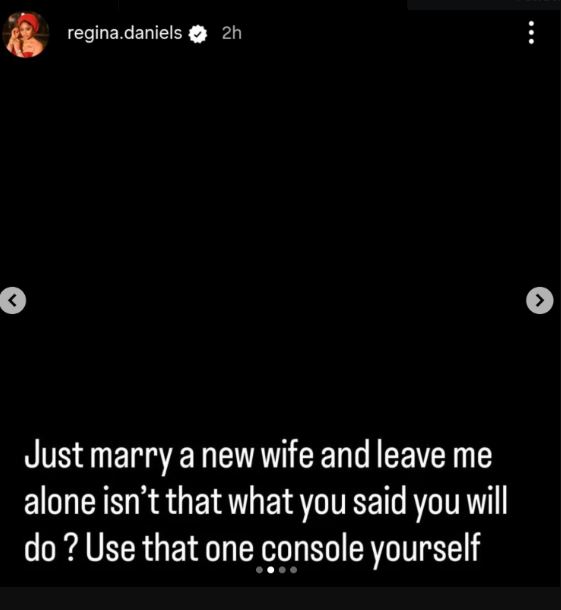Select the highlighted second slide dot
Image resolution: width=561 pixels, height=610 pixels.
pos(271,570)
